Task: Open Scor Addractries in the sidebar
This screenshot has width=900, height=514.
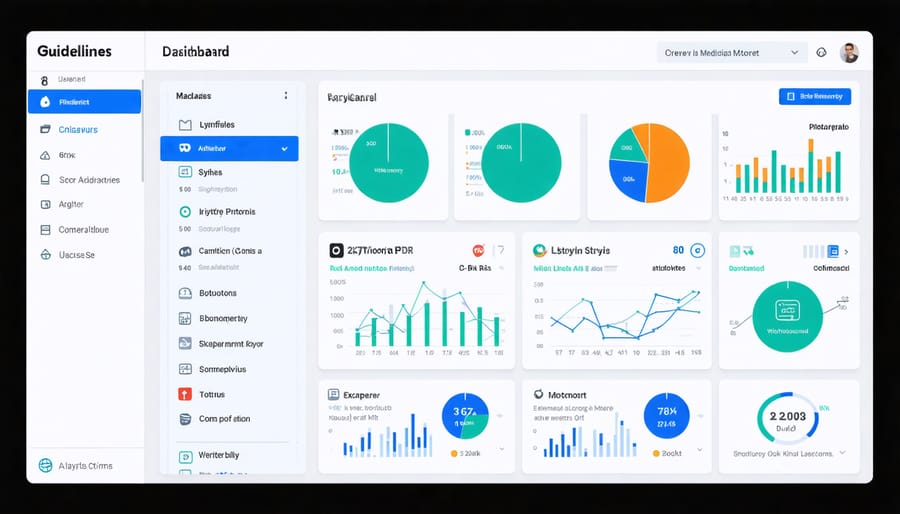Action: [90, 180]
